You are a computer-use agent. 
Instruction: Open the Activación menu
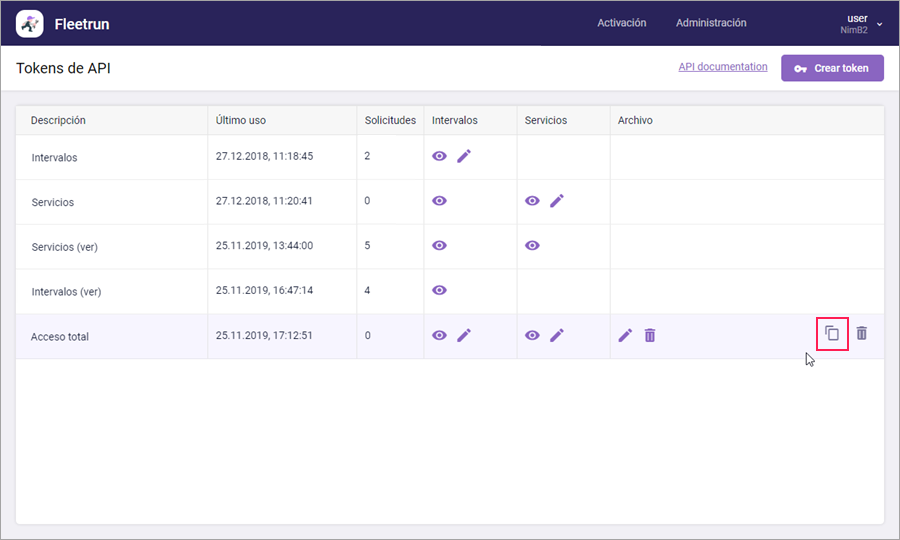pos(622,23)
